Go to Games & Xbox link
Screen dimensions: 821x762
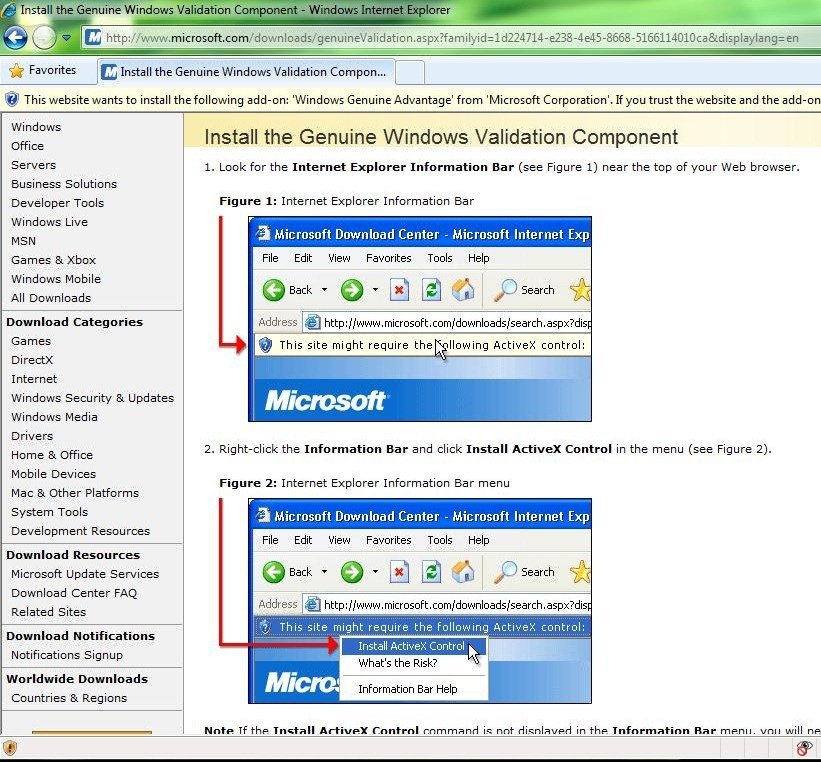[53, 260]
